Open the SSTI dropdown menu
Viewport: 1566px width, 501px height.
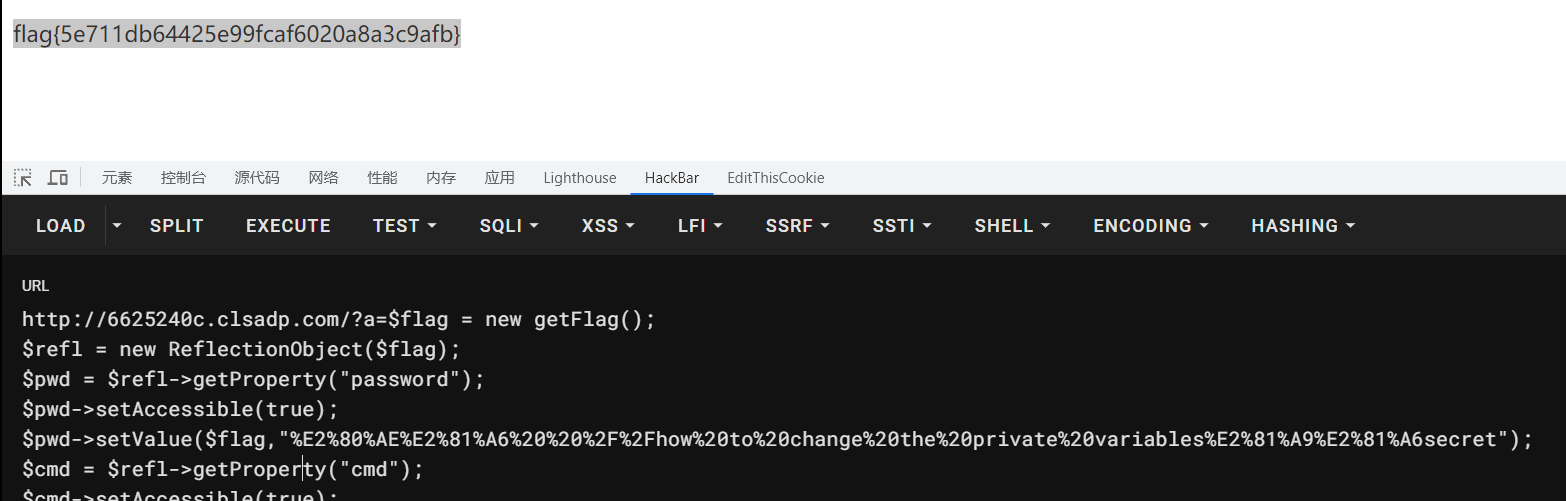click(x=901, y=226)
